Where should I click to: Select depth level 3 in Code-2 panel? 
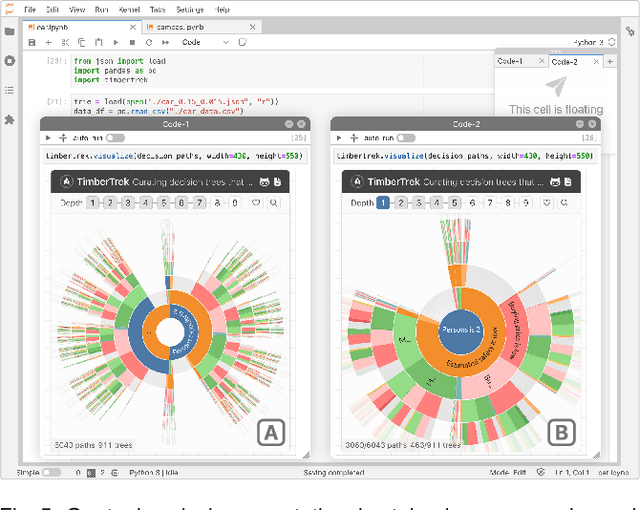418,203
